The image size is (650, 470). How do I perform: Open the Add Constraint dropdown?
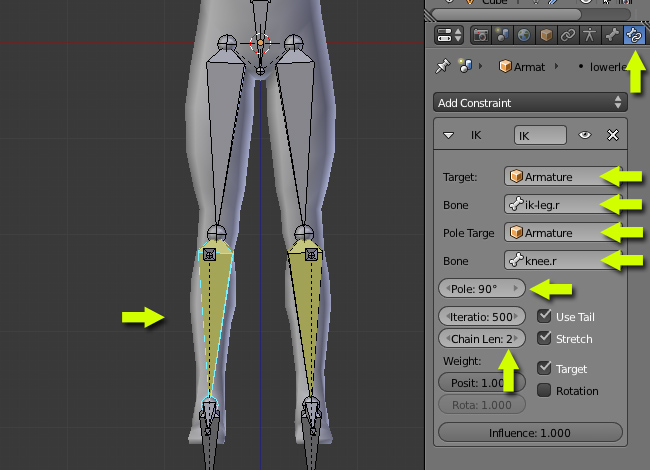pos(530,103)
